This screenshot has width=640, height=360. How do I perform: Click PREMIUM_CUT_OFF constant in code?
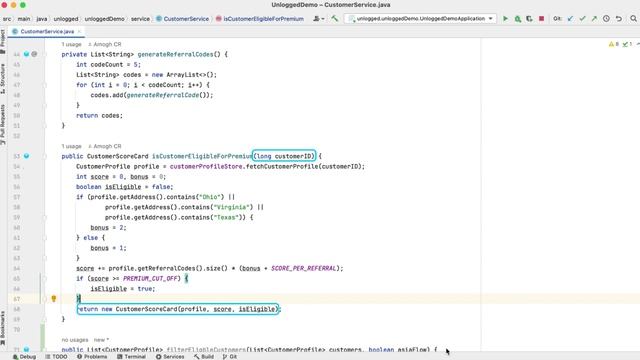pos(151,278)
